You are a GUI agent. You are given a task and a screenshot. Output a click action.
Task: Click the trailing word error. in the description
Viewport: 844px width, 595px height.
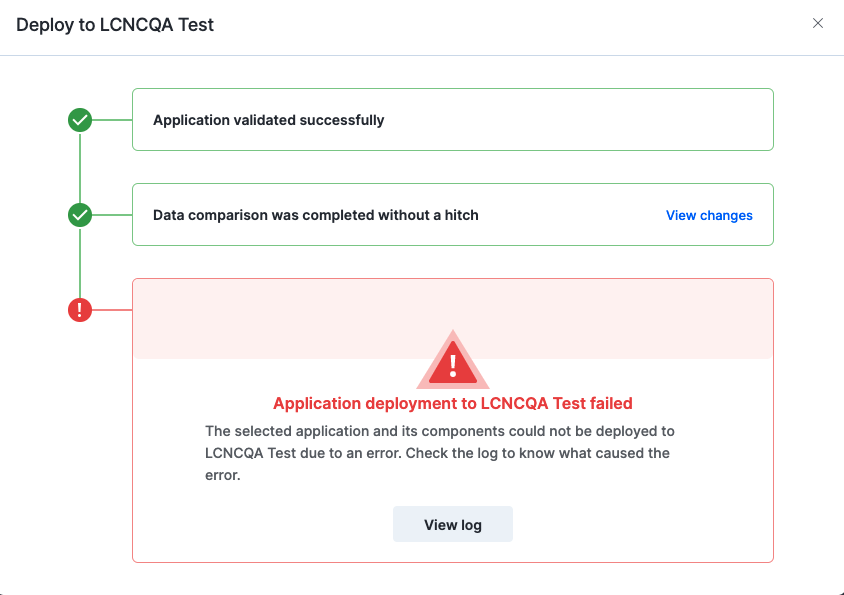(x=222, y=475)
